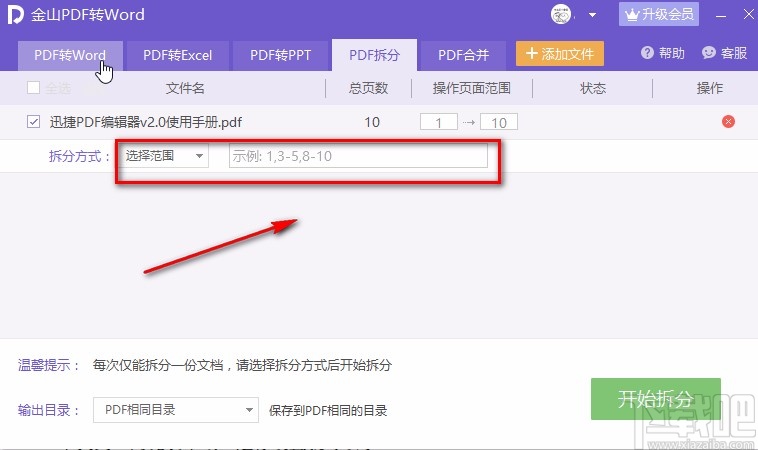Remove the file with red delete icon
The height and width of the screenshot is (450, 758).
(x=728, y=121)
